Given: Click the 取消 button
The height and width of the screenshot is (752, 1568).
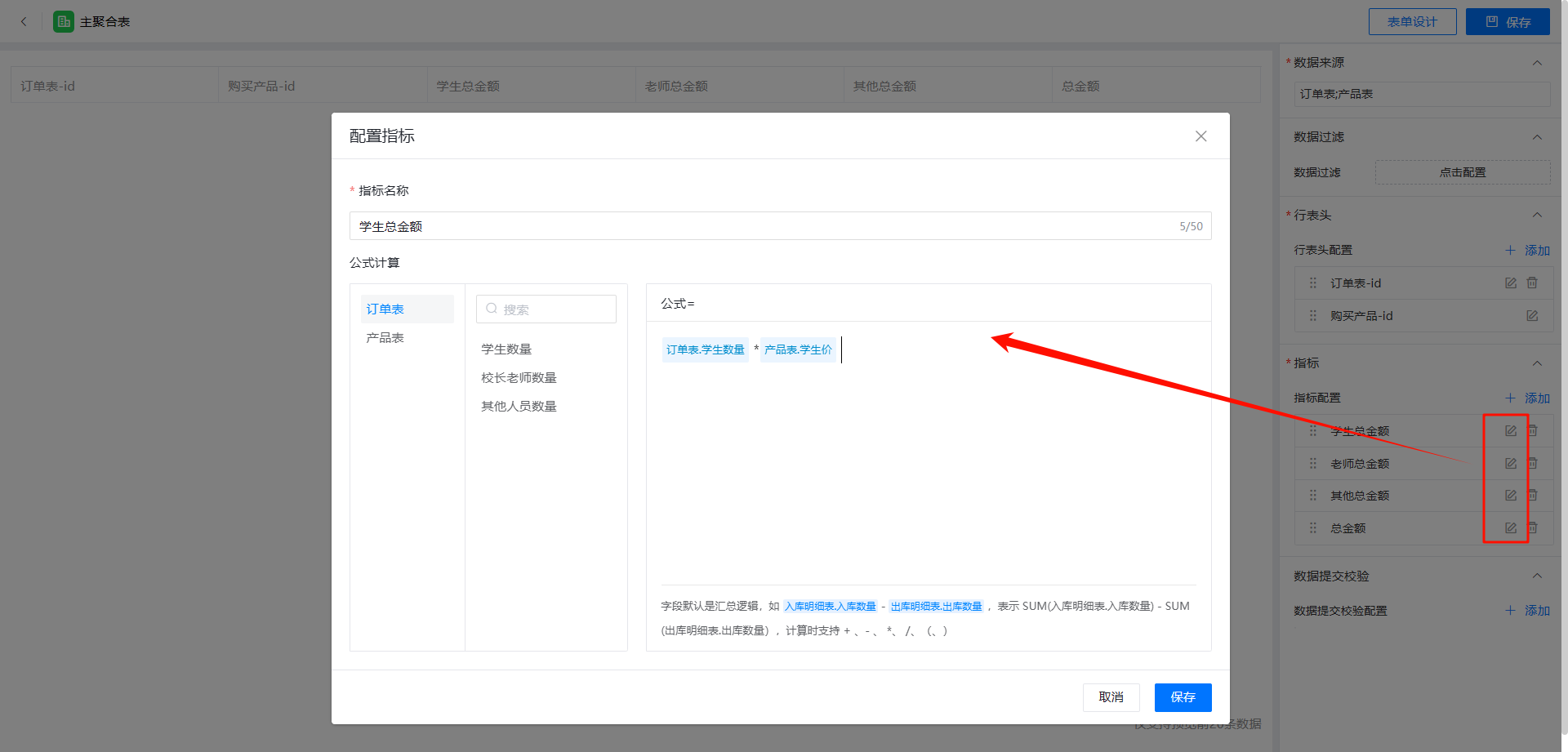Looking at the screenshot, I should click(x=1111, y=697).
